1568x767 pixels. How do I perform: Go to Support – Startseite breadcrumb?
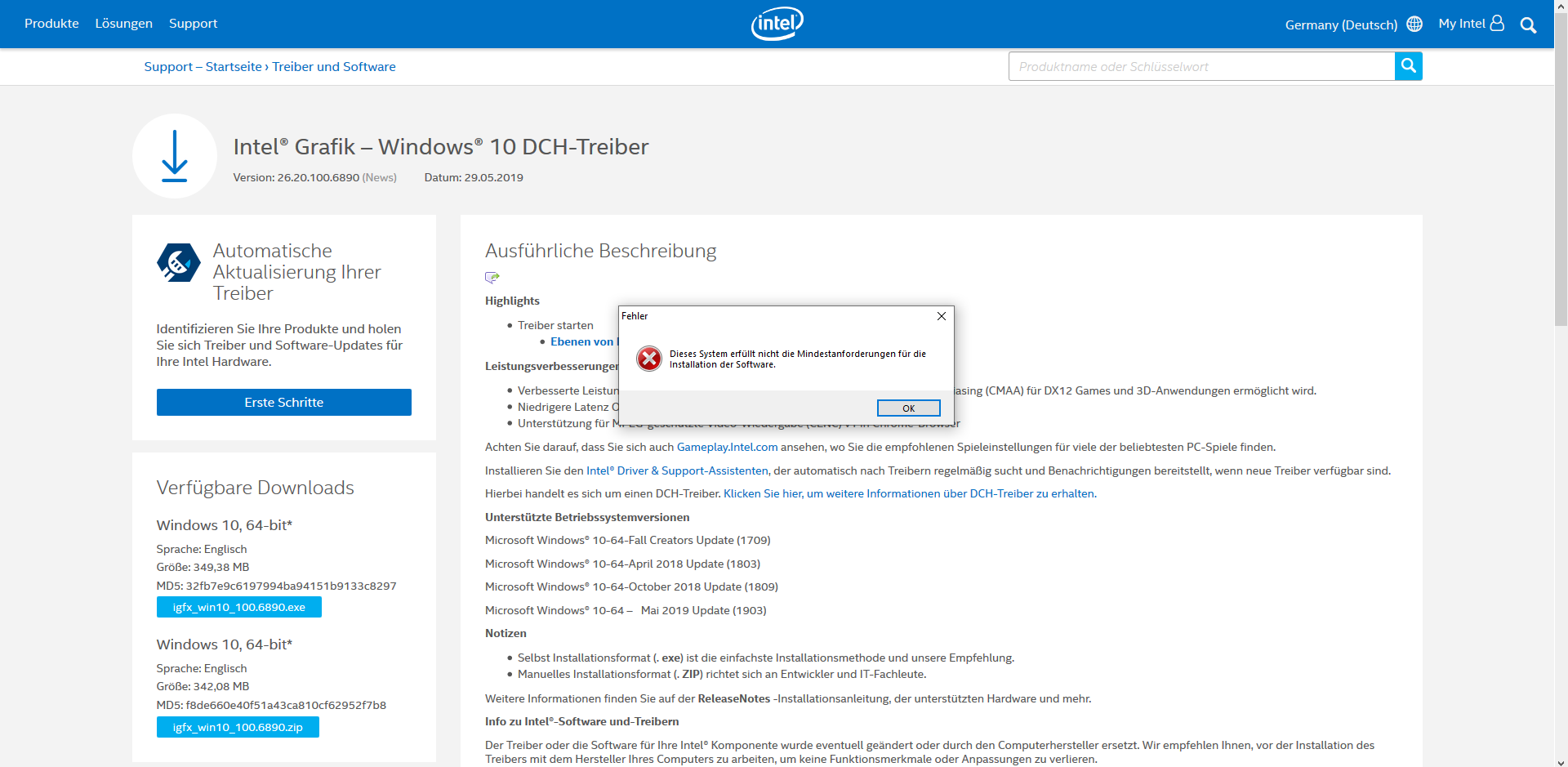pos(203,67)
